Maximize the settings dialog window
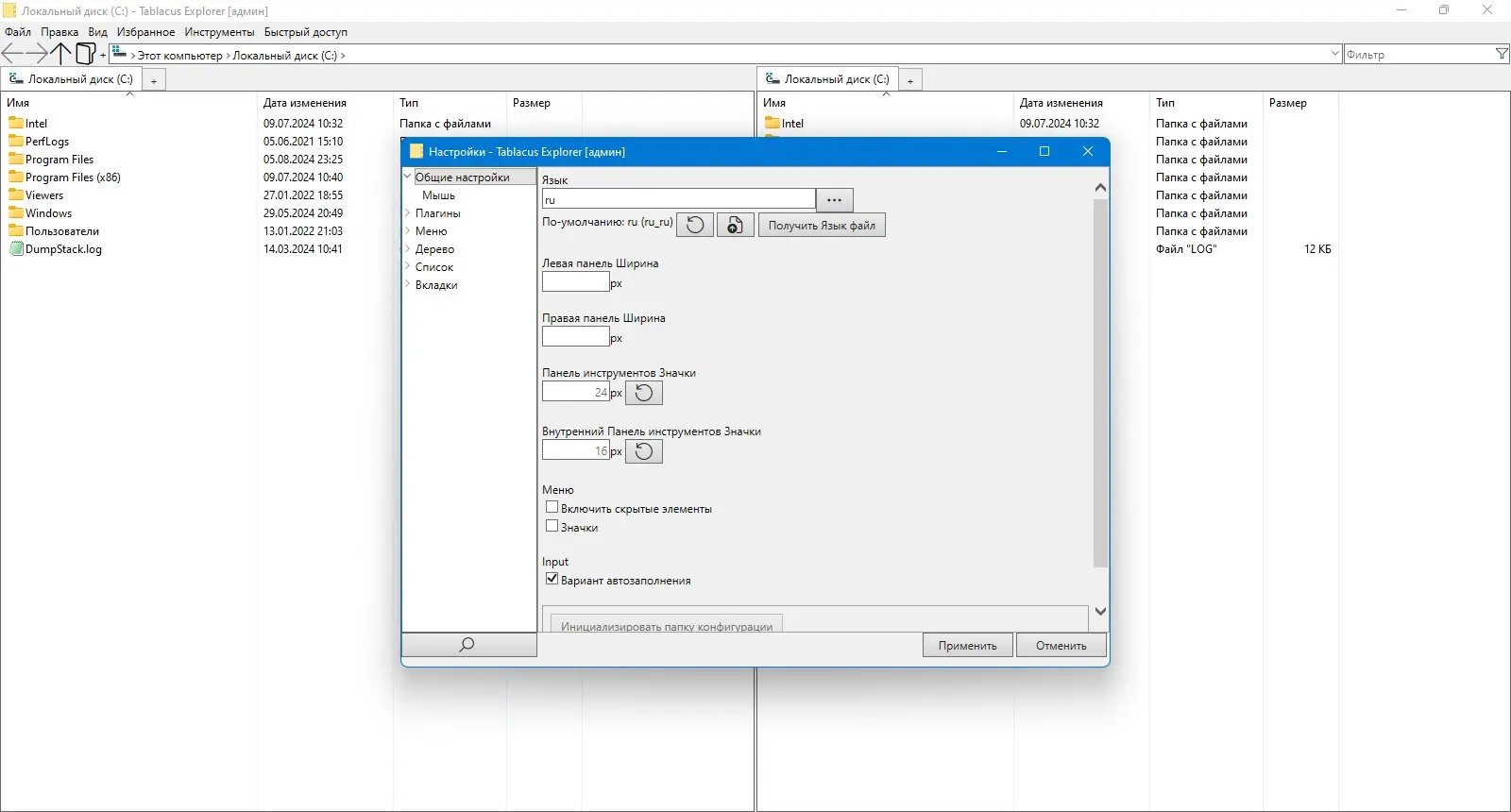This screenshot has width=1511, height=812. 1044,151
